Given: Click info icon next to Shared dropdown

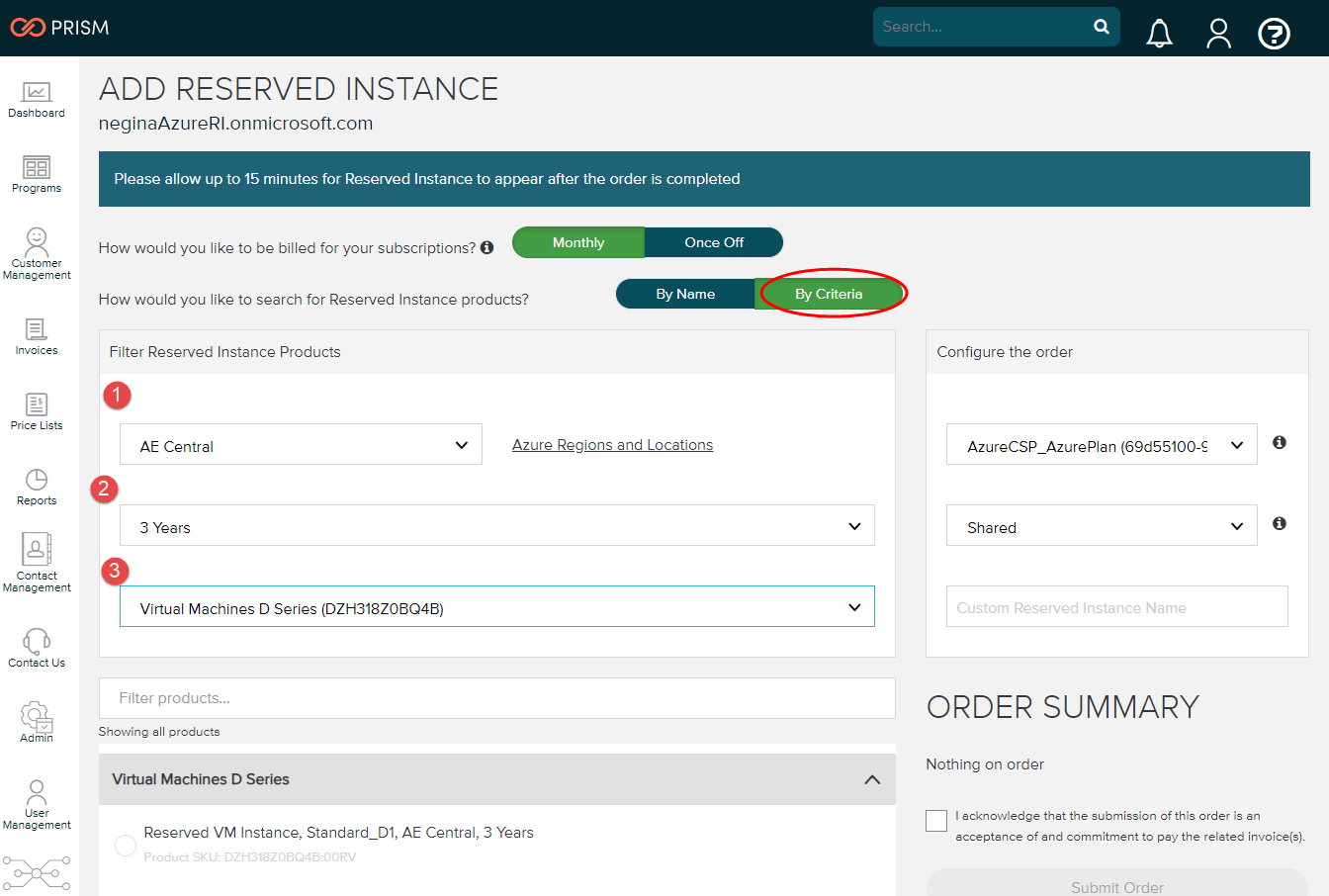Looking at the screenshot, I should tap(1279, 524).
